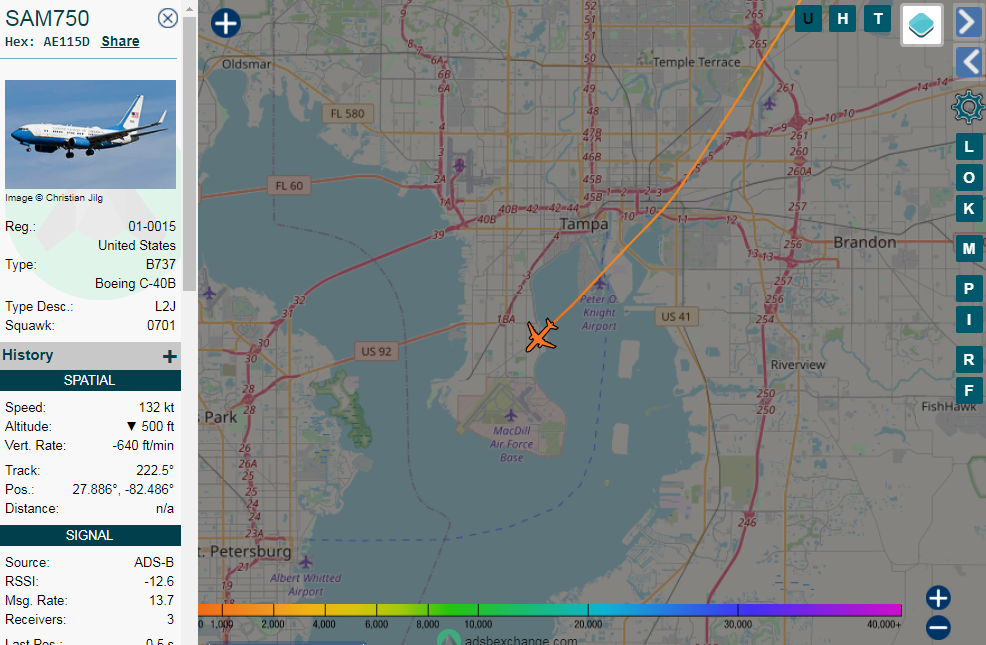The image size is (986, 645).
Task: Click the round plus button at map top-left
Action: point(226,23)
